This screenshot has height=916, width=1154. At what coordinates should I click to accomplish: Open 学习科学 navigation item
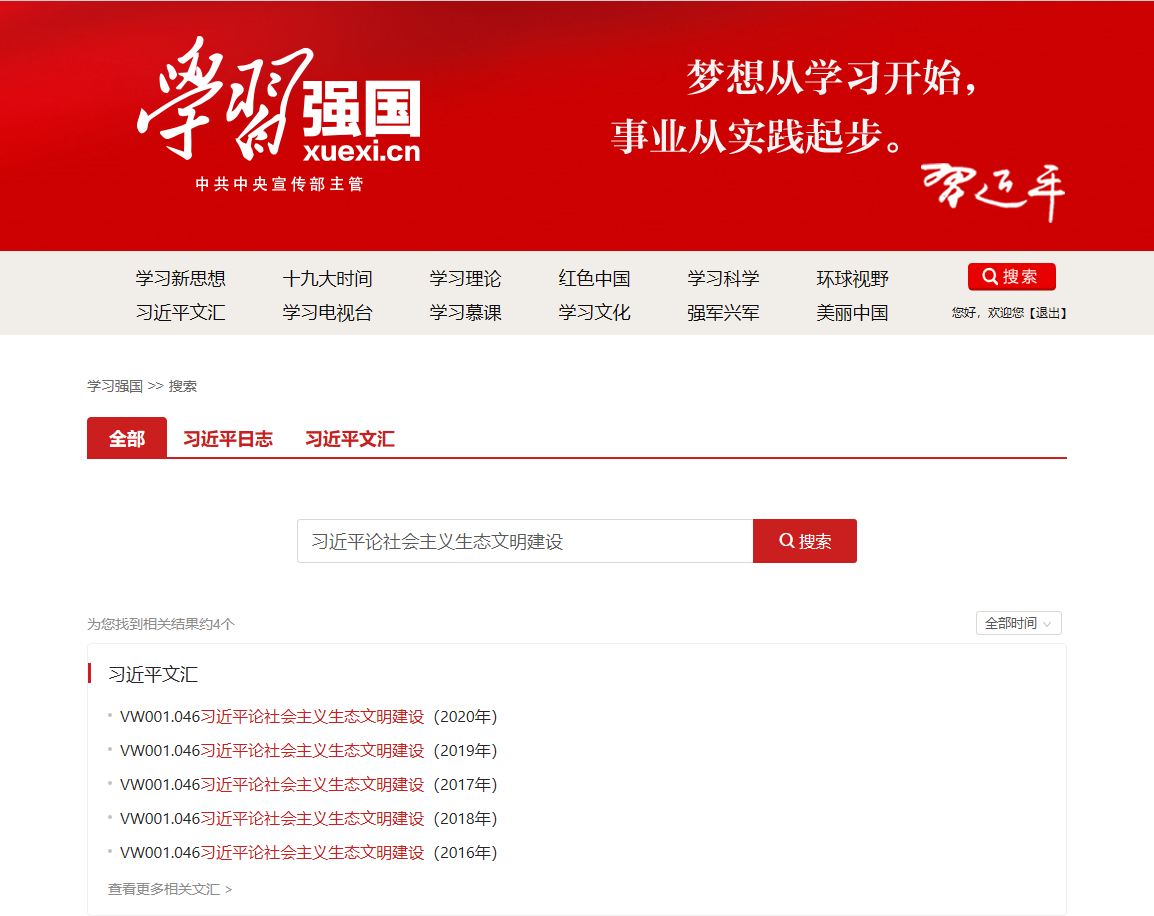click(x=723, y=279)
